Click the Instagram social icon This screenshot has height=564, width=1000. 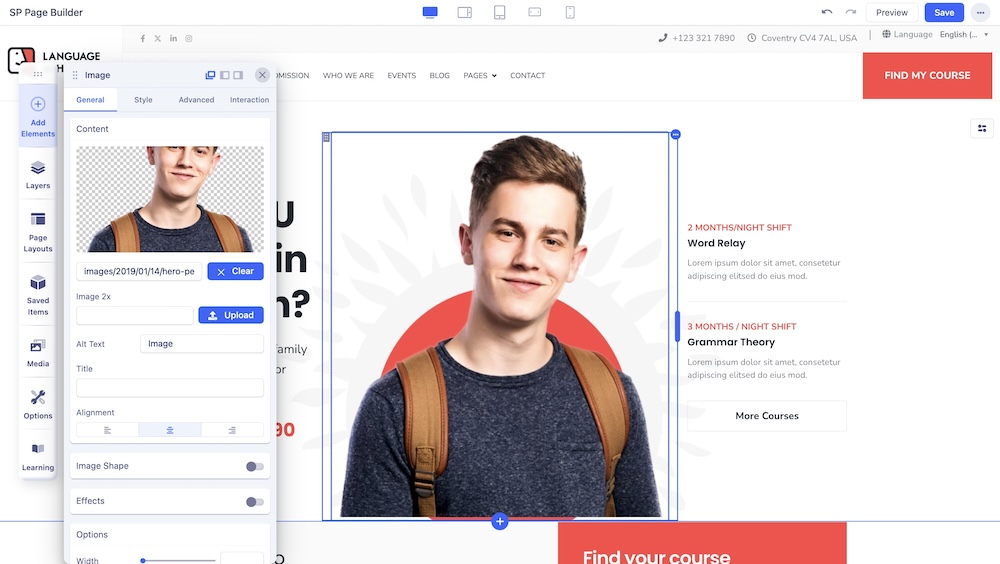(x=189, y=38)
